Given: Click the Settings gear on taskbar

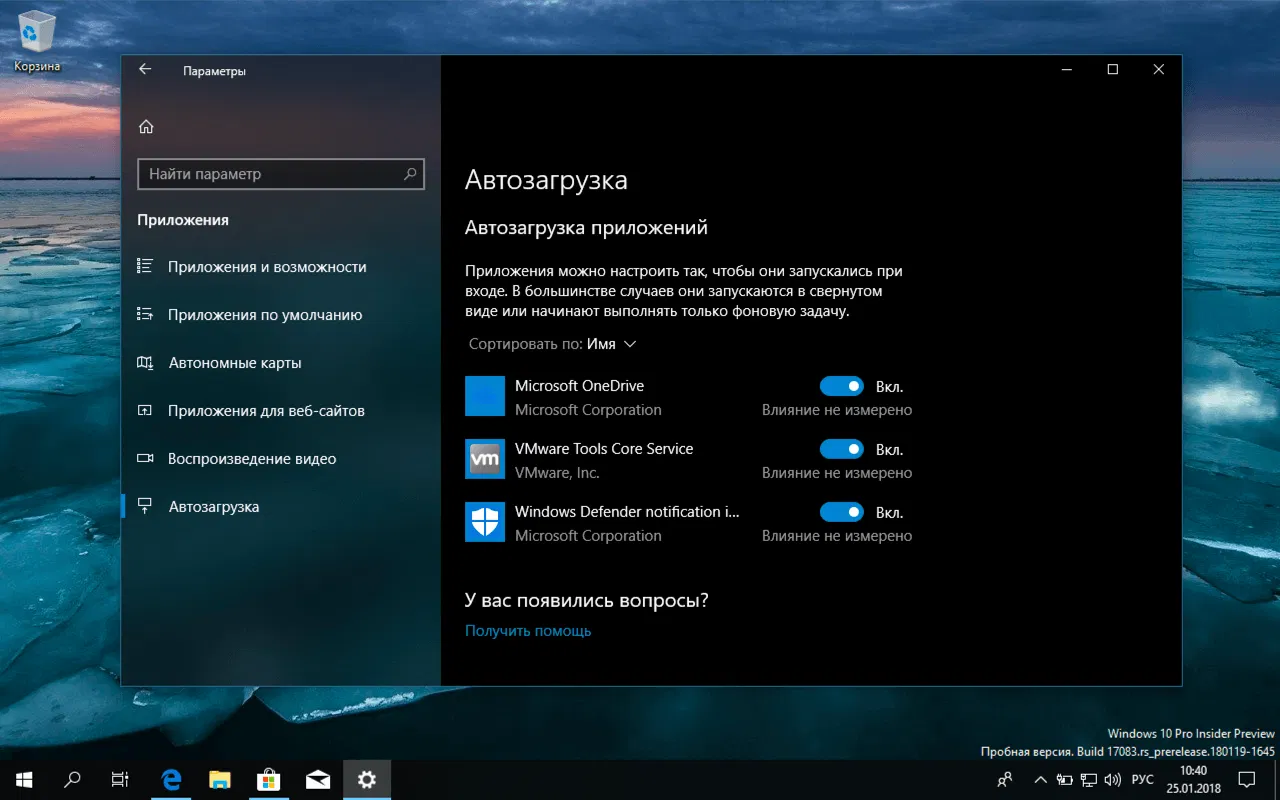Looking at the screenshot, I should pyautogui.click(x=367, y=779).
